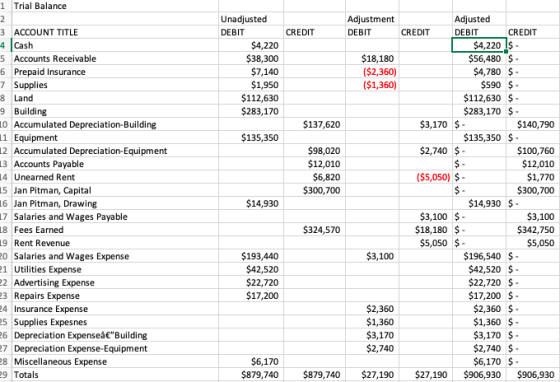Select the 'Advertising Expense' cell

[115, 283]
